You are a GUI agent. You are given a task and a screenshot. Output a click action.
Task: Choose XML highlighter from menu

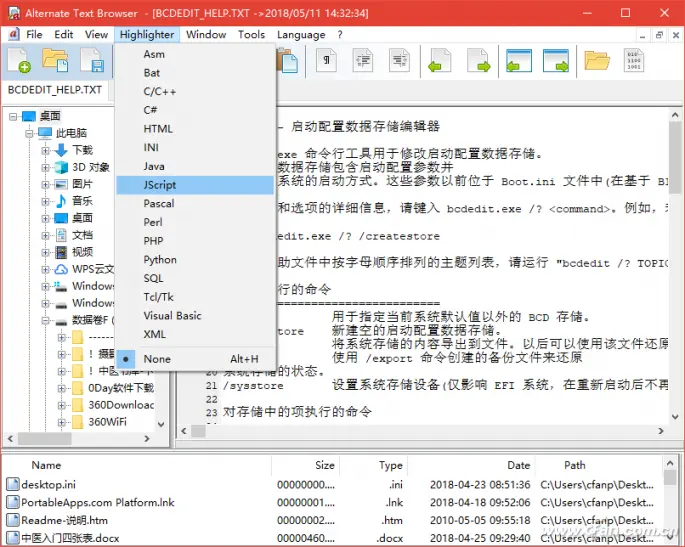pyautogui.click(x=195, y=334)
